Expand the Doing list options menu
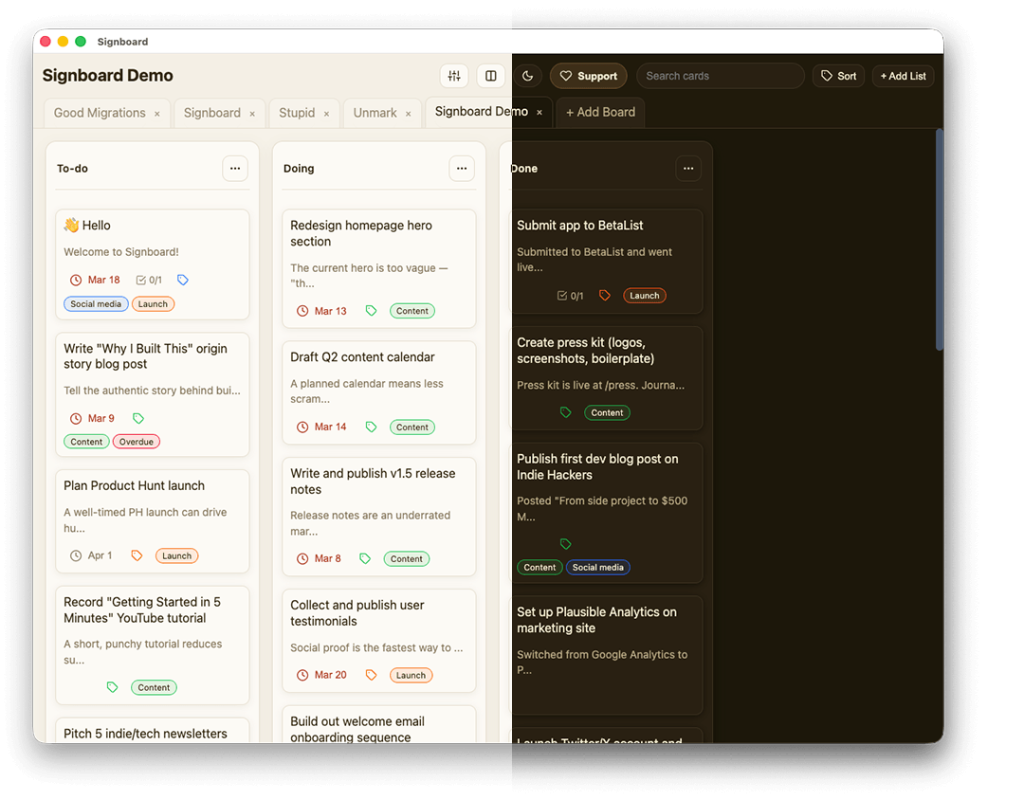Image resolution: width=1024 pixels, height=800 pixels. (x=461, y=169)
